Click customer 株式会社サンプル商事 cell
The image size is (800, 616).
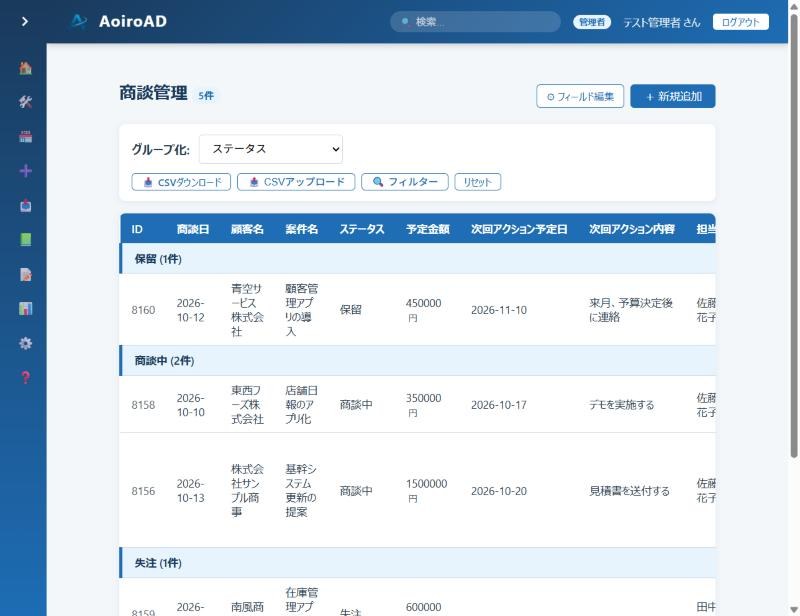(x=247, y=490)
